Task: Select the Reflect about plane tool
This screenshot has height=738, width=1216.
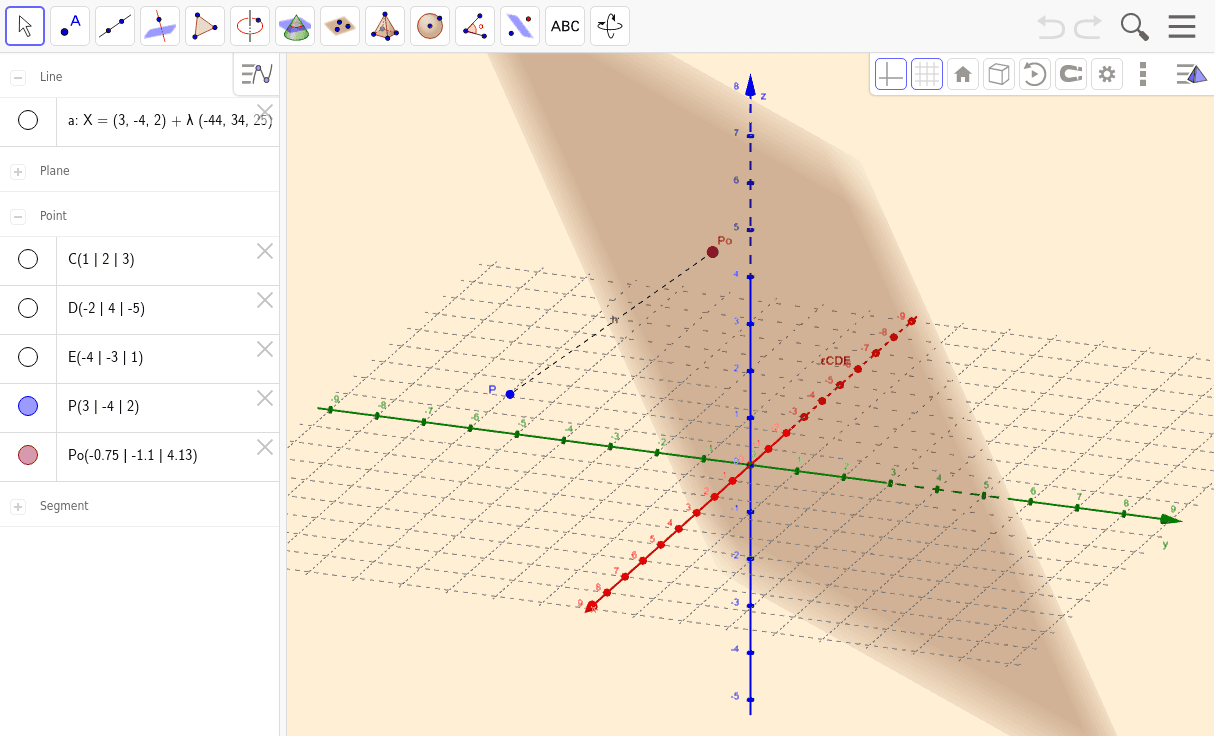Action: click(x=520, y=26)
